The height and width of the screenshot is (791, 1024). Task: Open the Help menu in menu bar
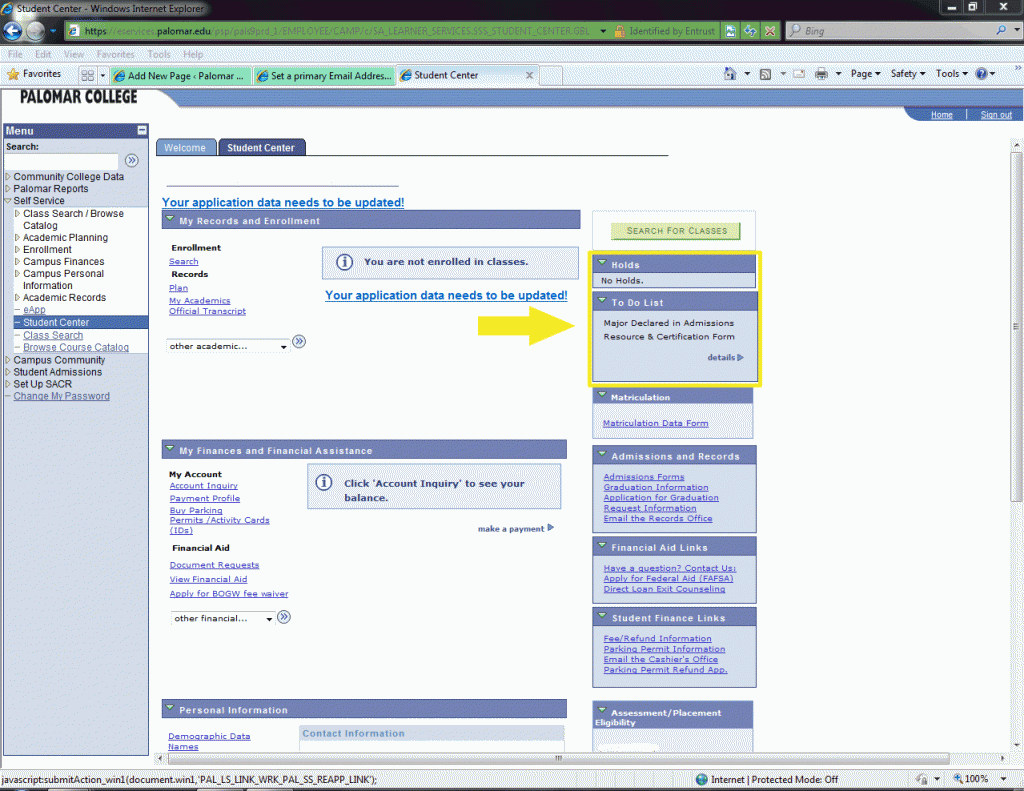tap(193, 54)
